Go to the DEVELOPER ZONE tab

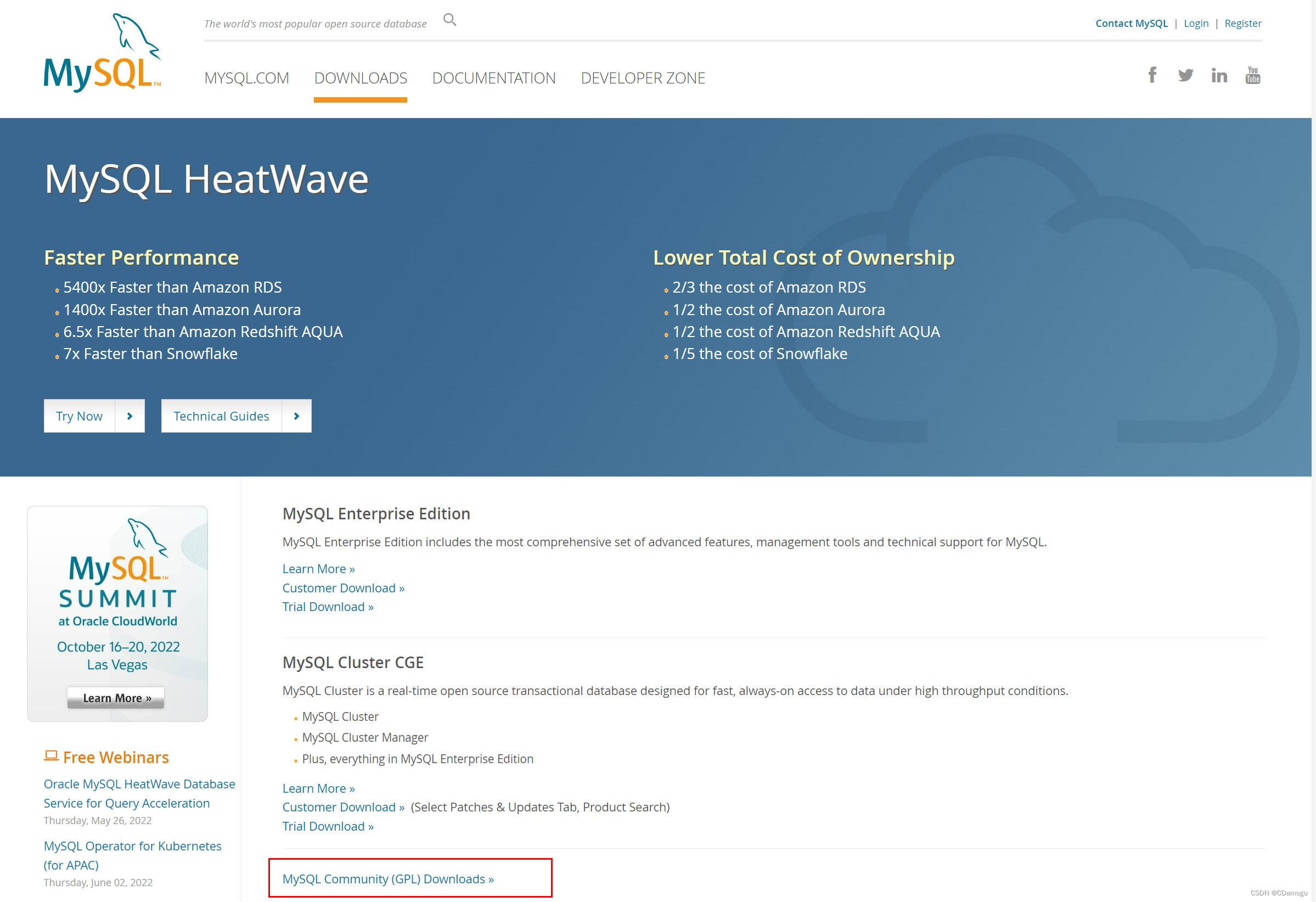(643, 78)
